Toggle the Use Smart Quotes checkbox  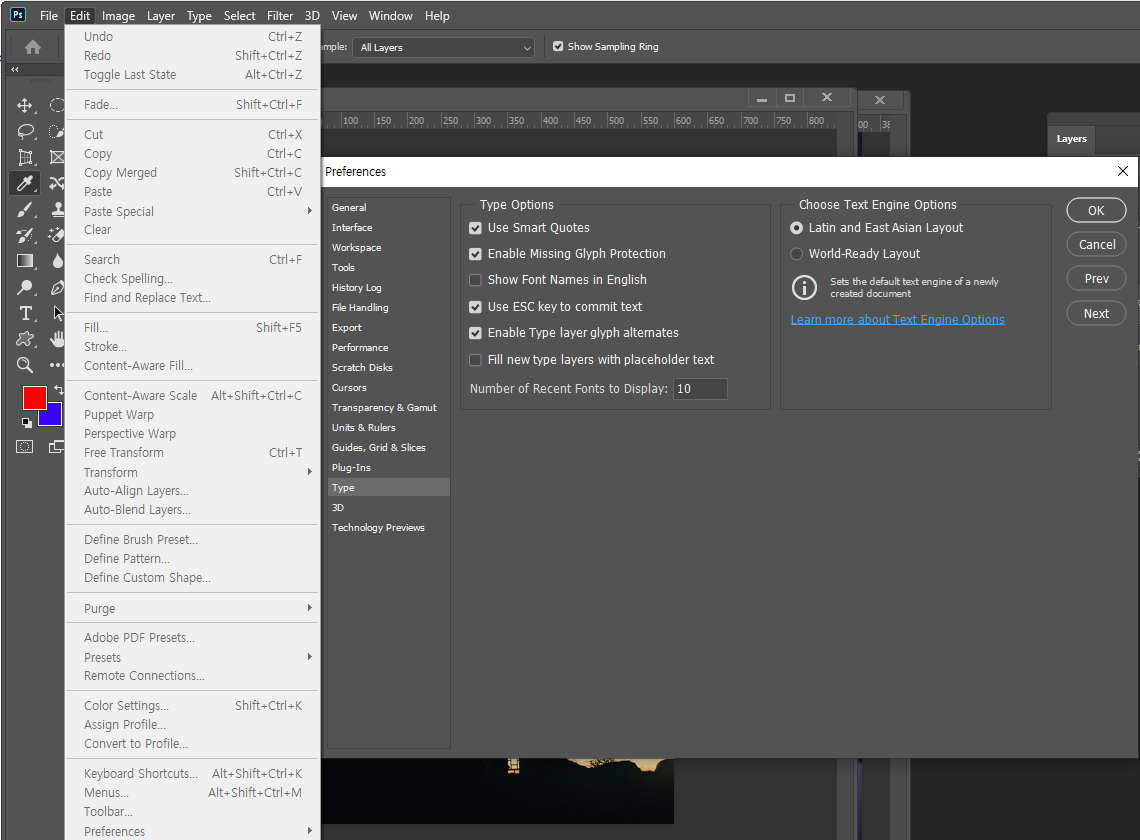[x=475, y=228]
